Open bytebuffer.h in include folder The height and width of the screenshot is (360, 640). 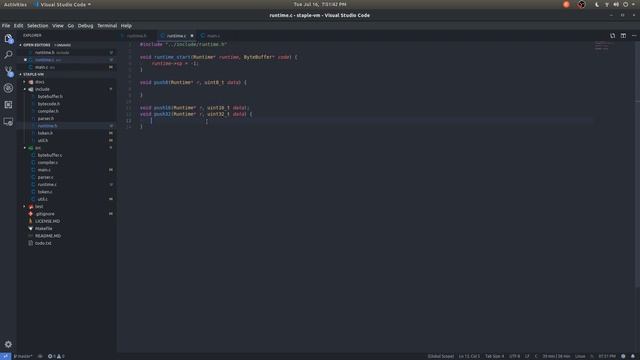pyautogui.click(x=50, y=96)
